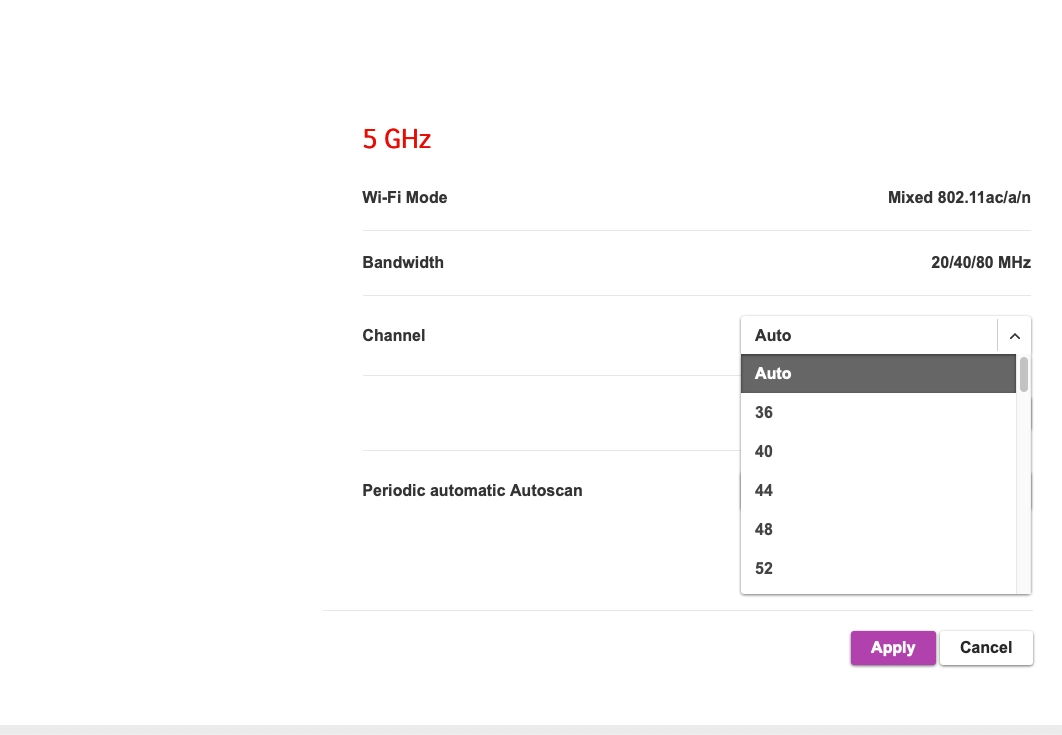Select the highlighted Auto option in list

[x=877, y=374]
